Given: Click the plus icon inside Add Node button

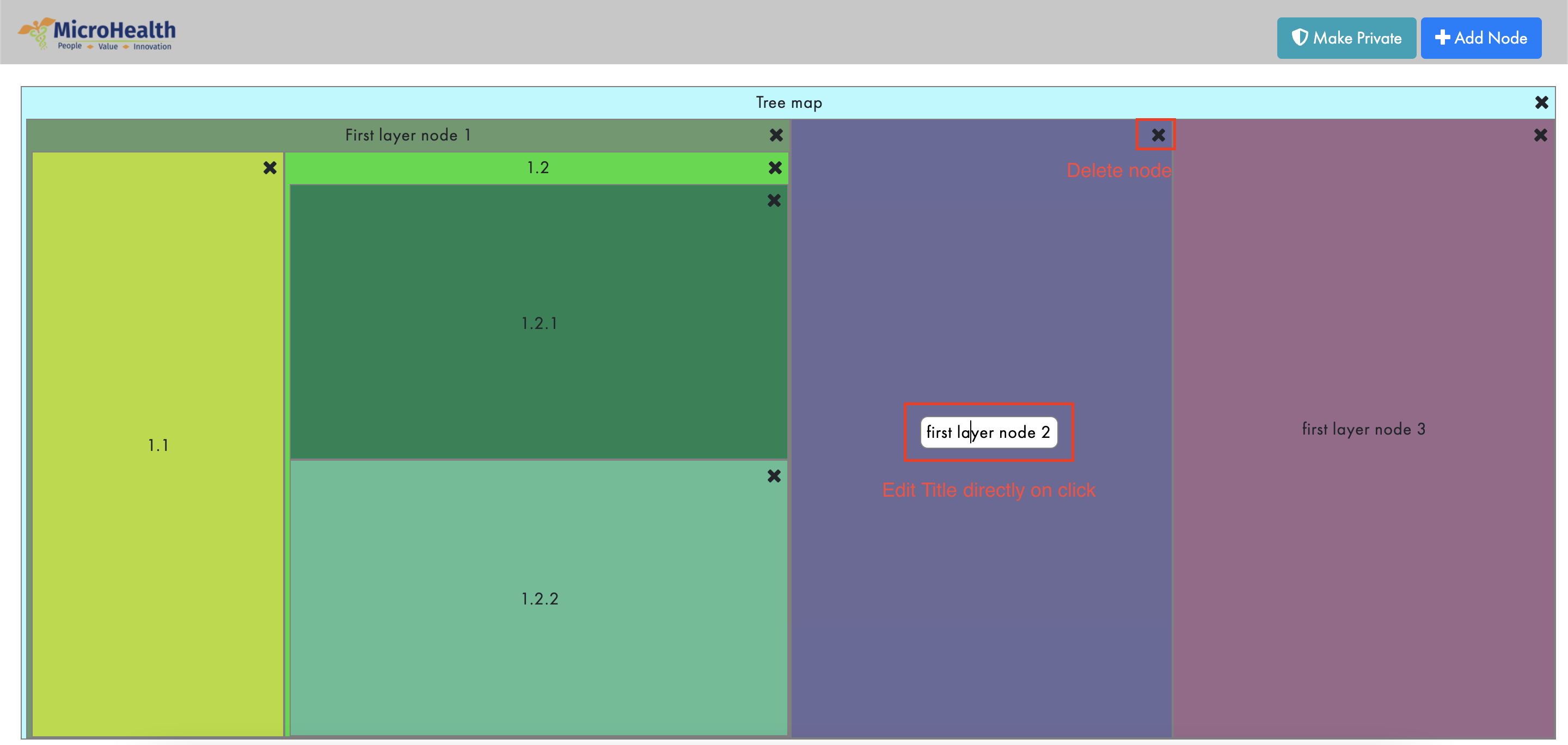Looking at the screenshot, I should 1442,37.
